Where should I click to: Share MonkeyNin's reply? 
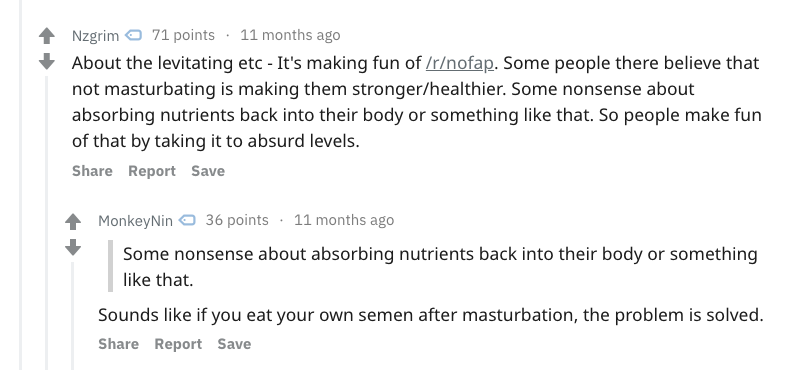coord(119,344)
